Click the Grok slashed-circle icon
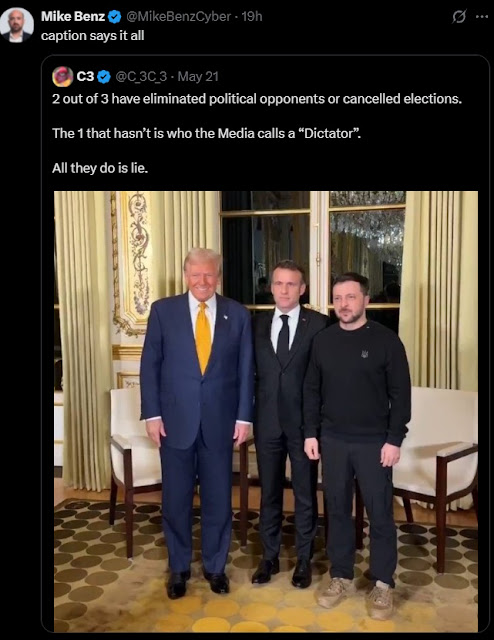 click(x=459, y=17)
